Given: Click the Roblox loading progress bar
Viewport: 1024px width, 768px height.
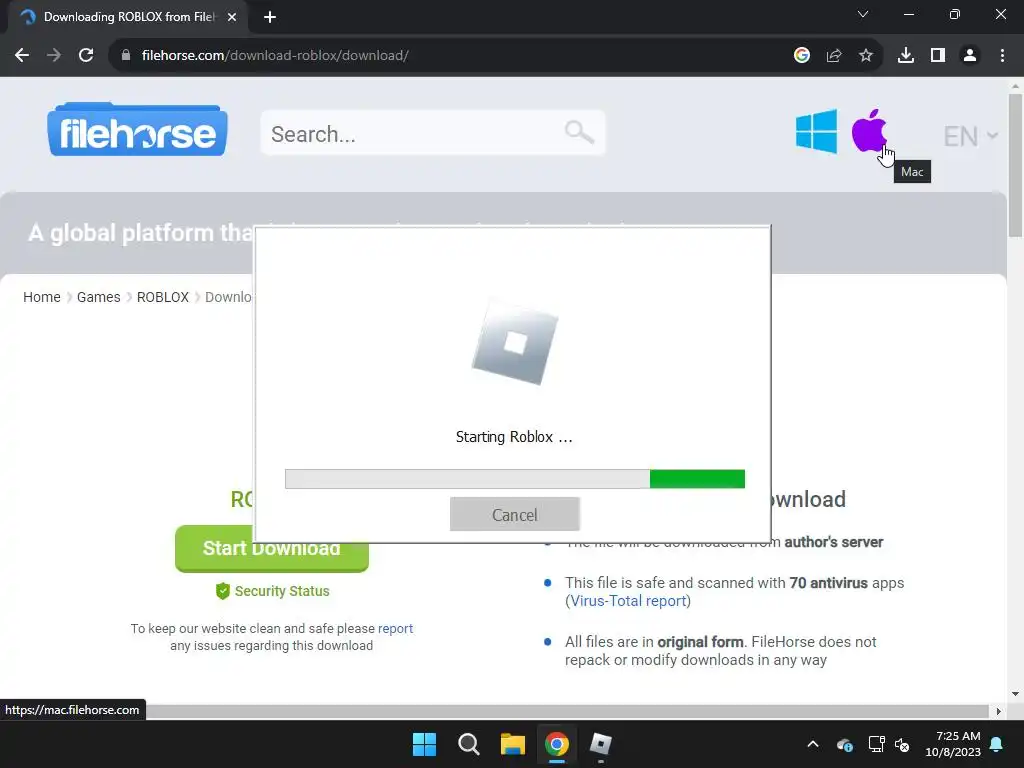Looking at the screenshot, I should [x=515, y=479].
